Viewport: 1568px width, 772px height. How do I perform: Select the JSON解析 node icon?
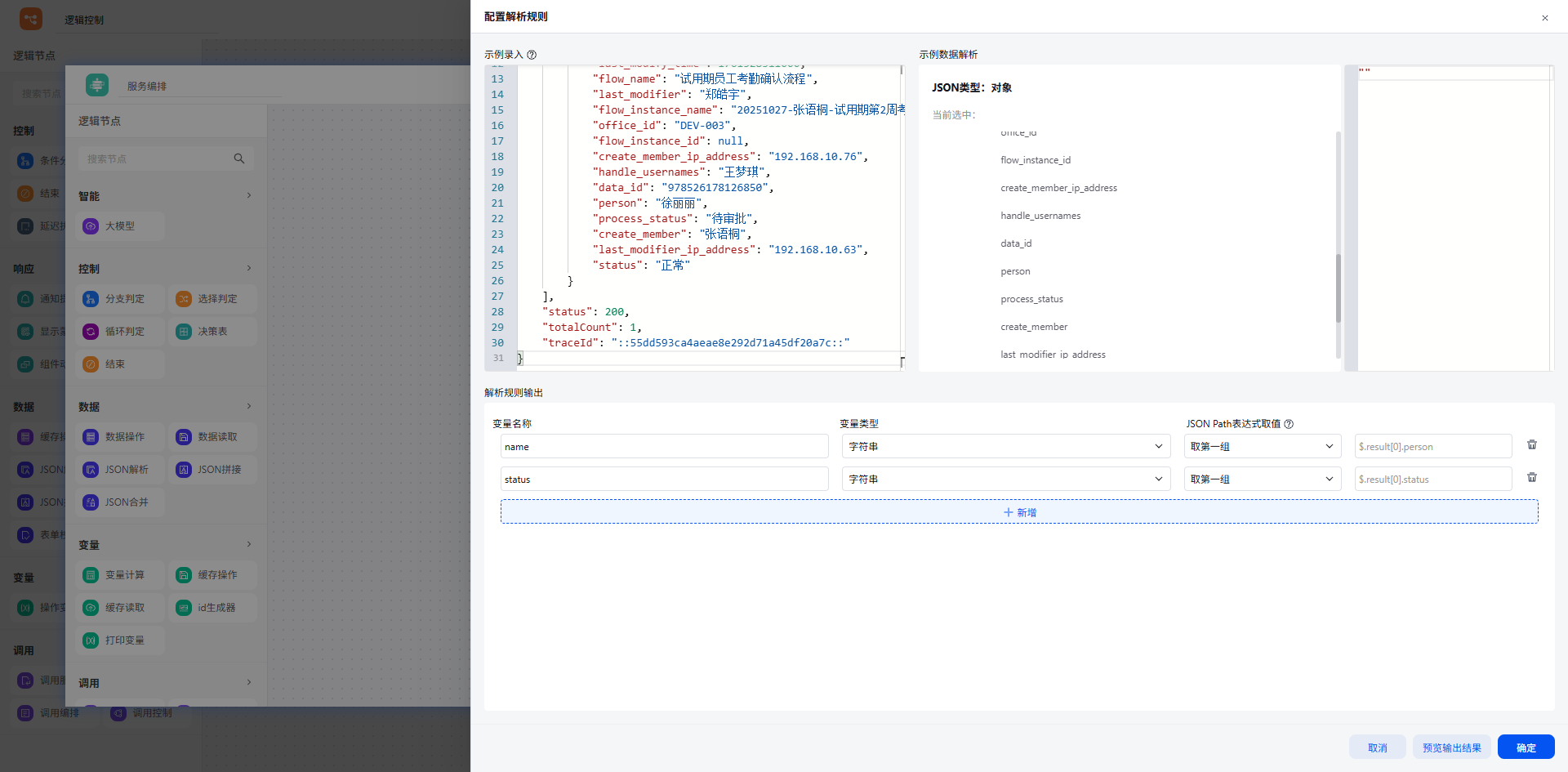pos(91,470)
